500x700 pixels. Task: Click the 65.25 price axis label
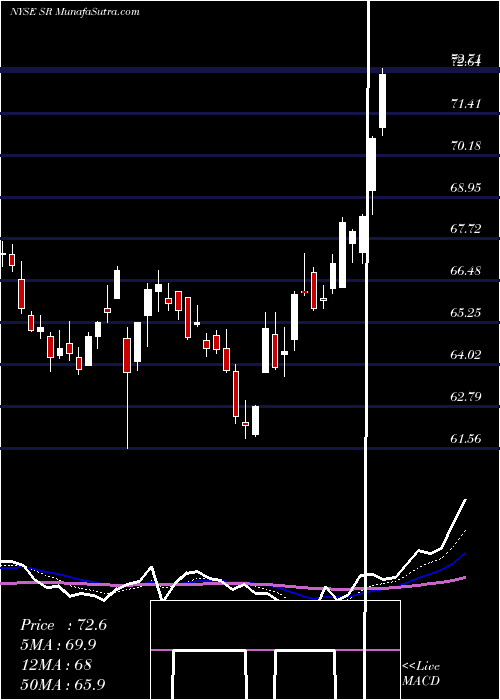coord(466,313)
